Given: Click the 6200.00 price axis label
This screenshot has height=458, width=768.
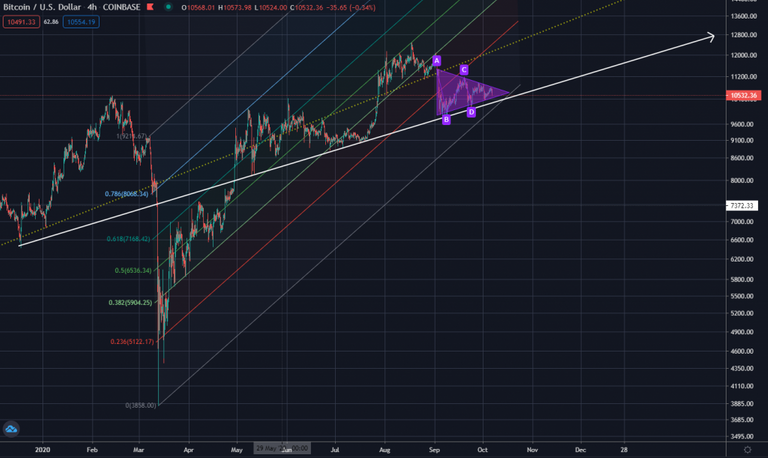Looking at the screenshot, I should pyautogui.click(x=744, y=259).
